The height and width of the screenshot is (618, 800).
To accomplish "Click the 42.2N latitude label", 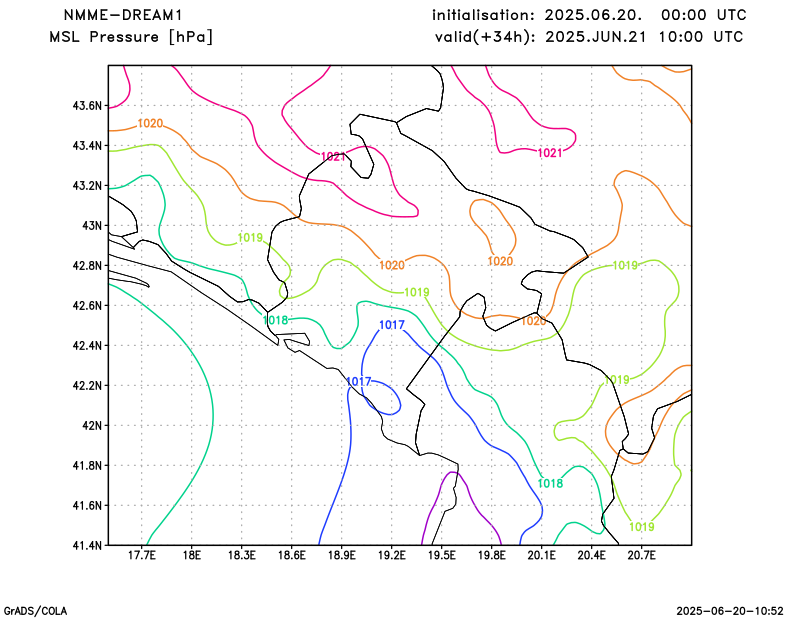I will 87,386.
